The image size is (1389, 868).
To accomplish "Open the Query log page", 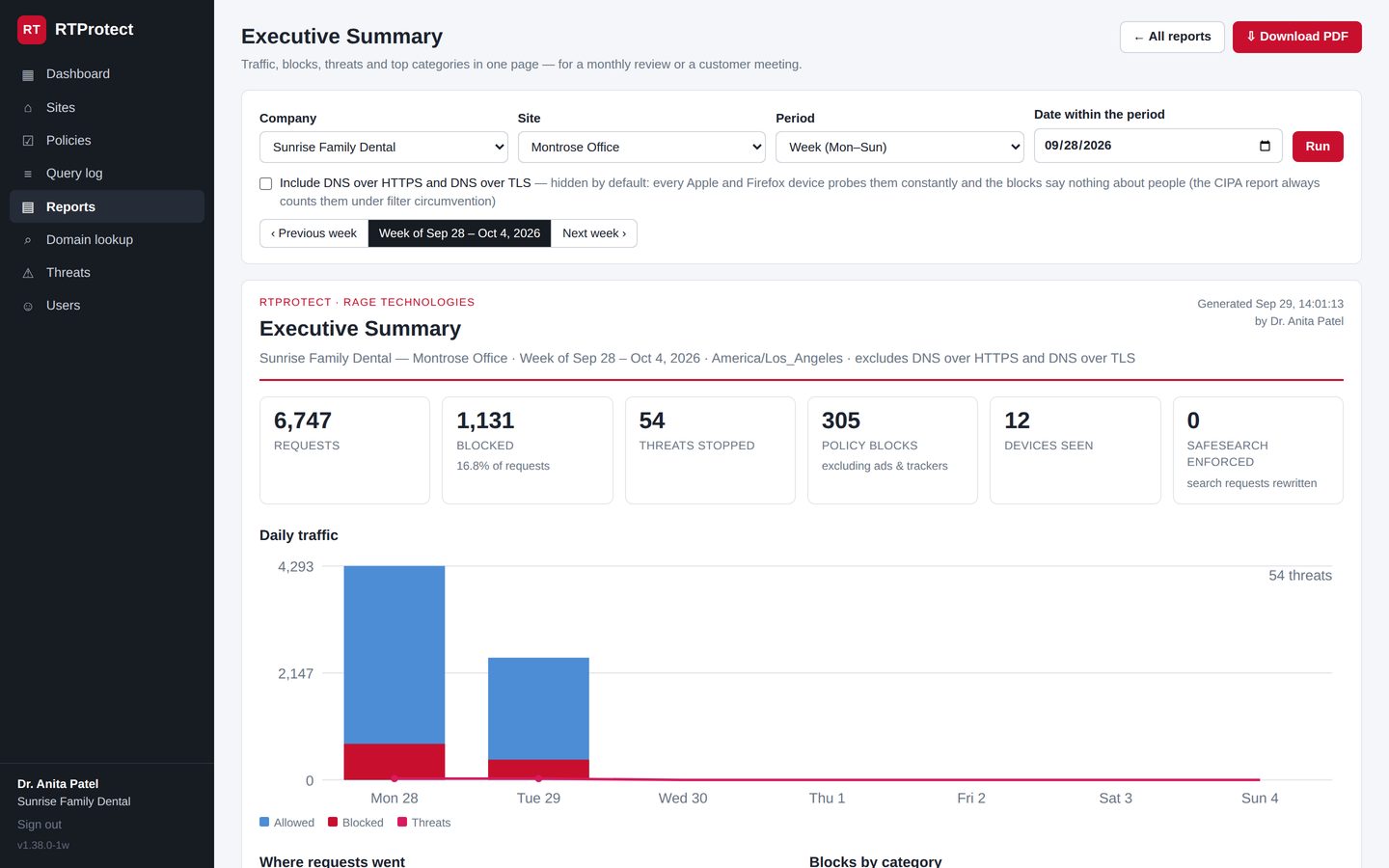I will (x=107, y=174).
